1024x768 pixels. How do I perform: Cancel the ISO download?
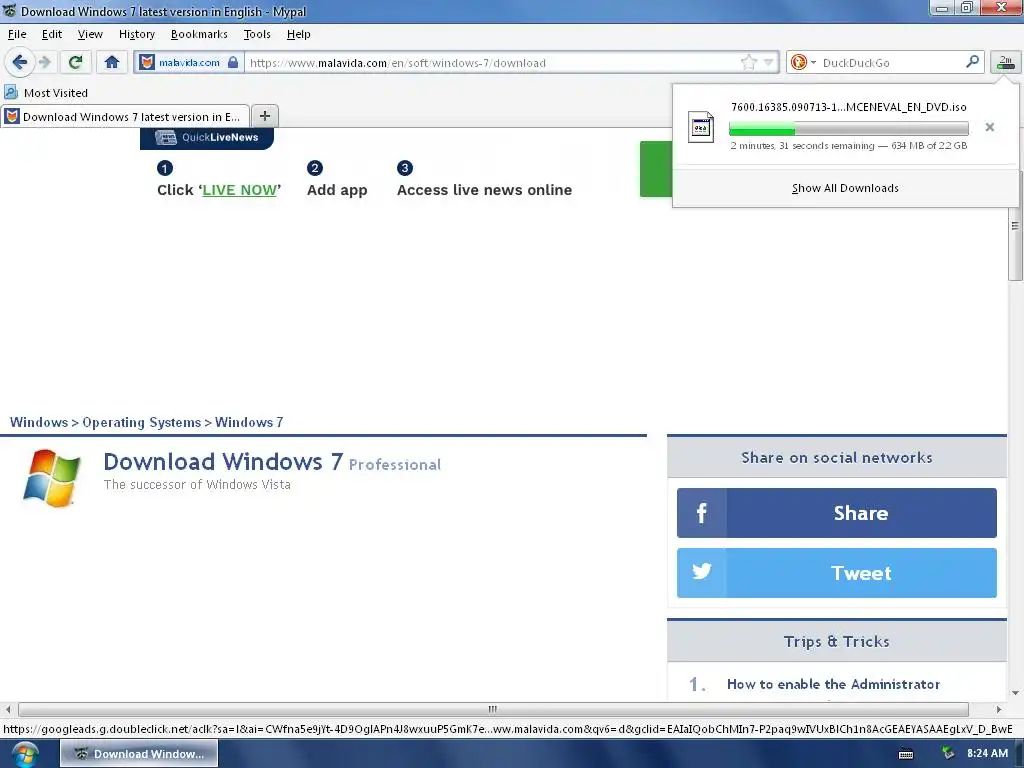tap(989, 127)
